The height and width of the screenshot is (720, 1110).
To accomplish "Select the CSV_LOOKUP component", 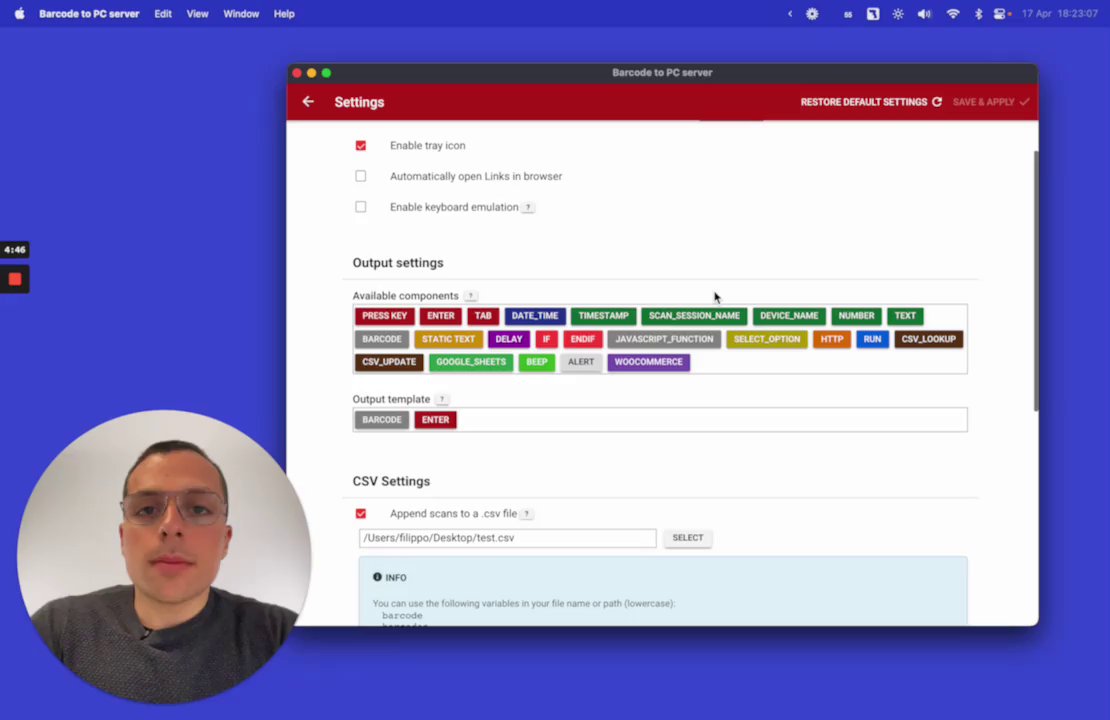I will [x=928, y=339].
